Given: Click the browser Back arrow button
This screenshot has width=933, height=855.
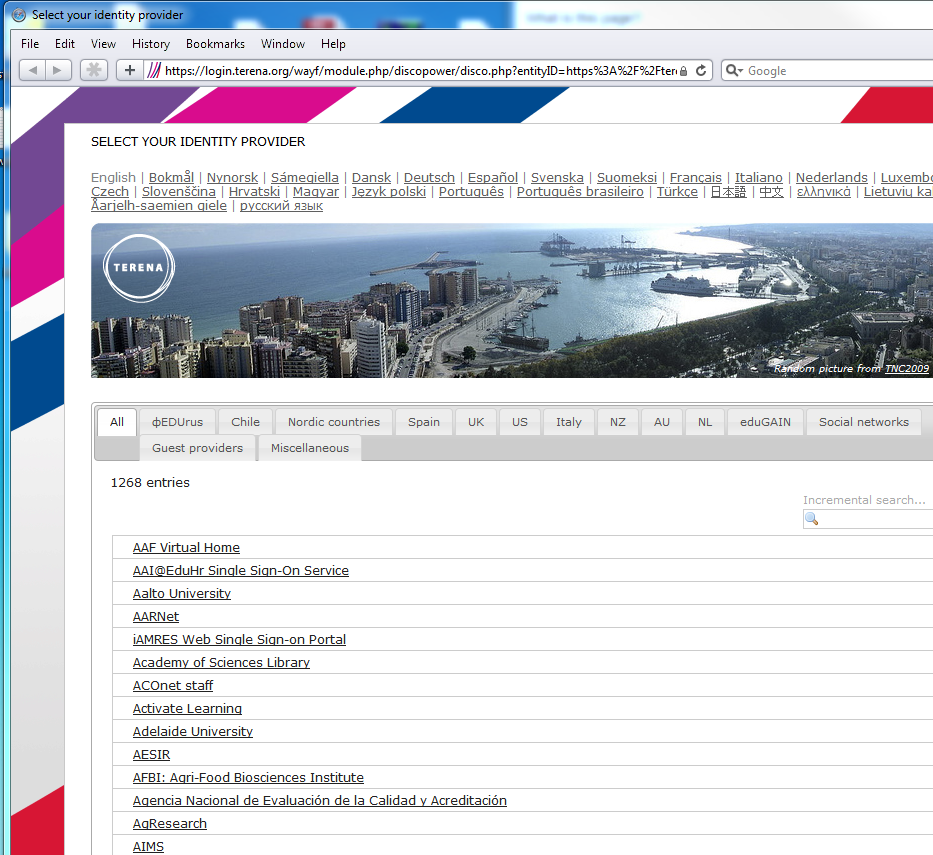Looking at the screenshot, I should coord(32,70).
